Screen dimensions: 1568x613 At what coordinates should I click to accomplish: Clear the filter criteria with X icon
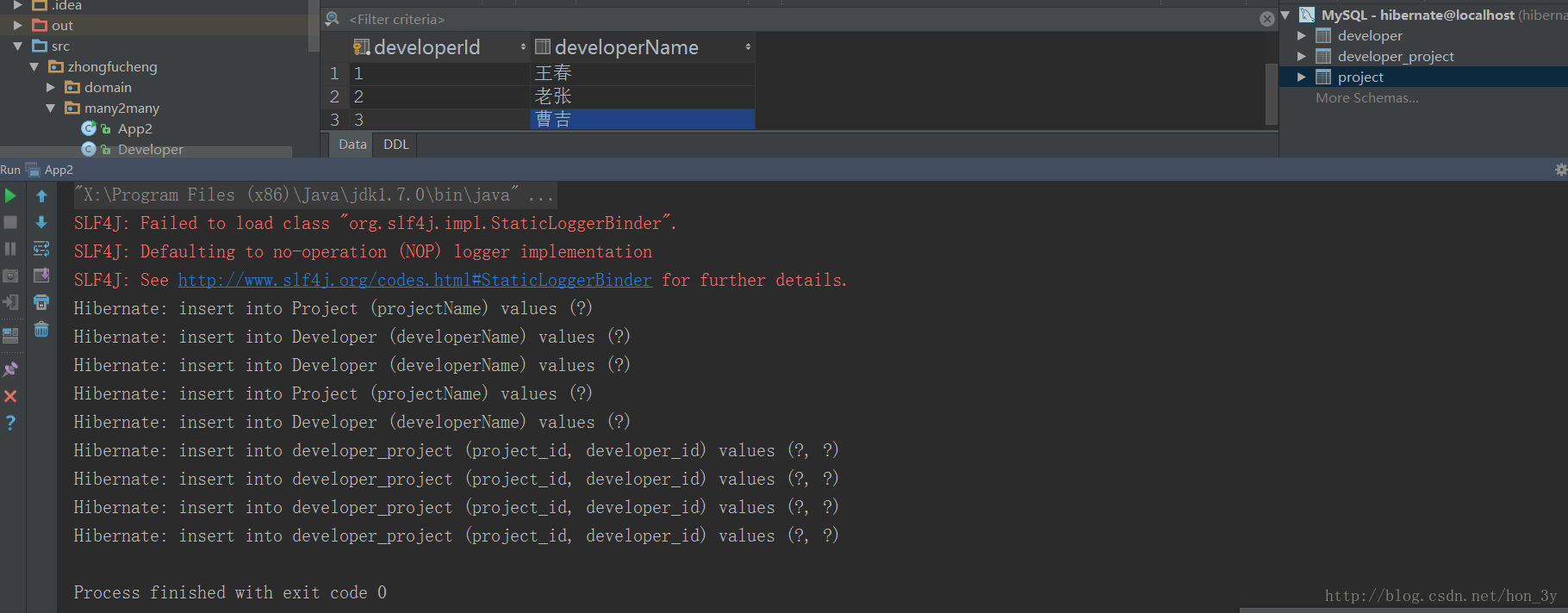(x=1266, y=19)
